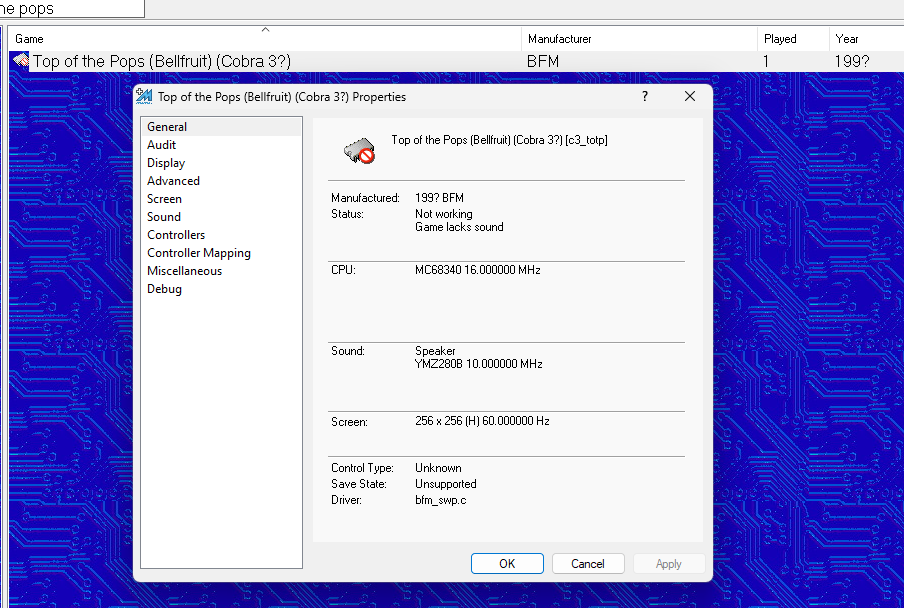
Task: Select the Screen settings page
Action: coord(164,199)
